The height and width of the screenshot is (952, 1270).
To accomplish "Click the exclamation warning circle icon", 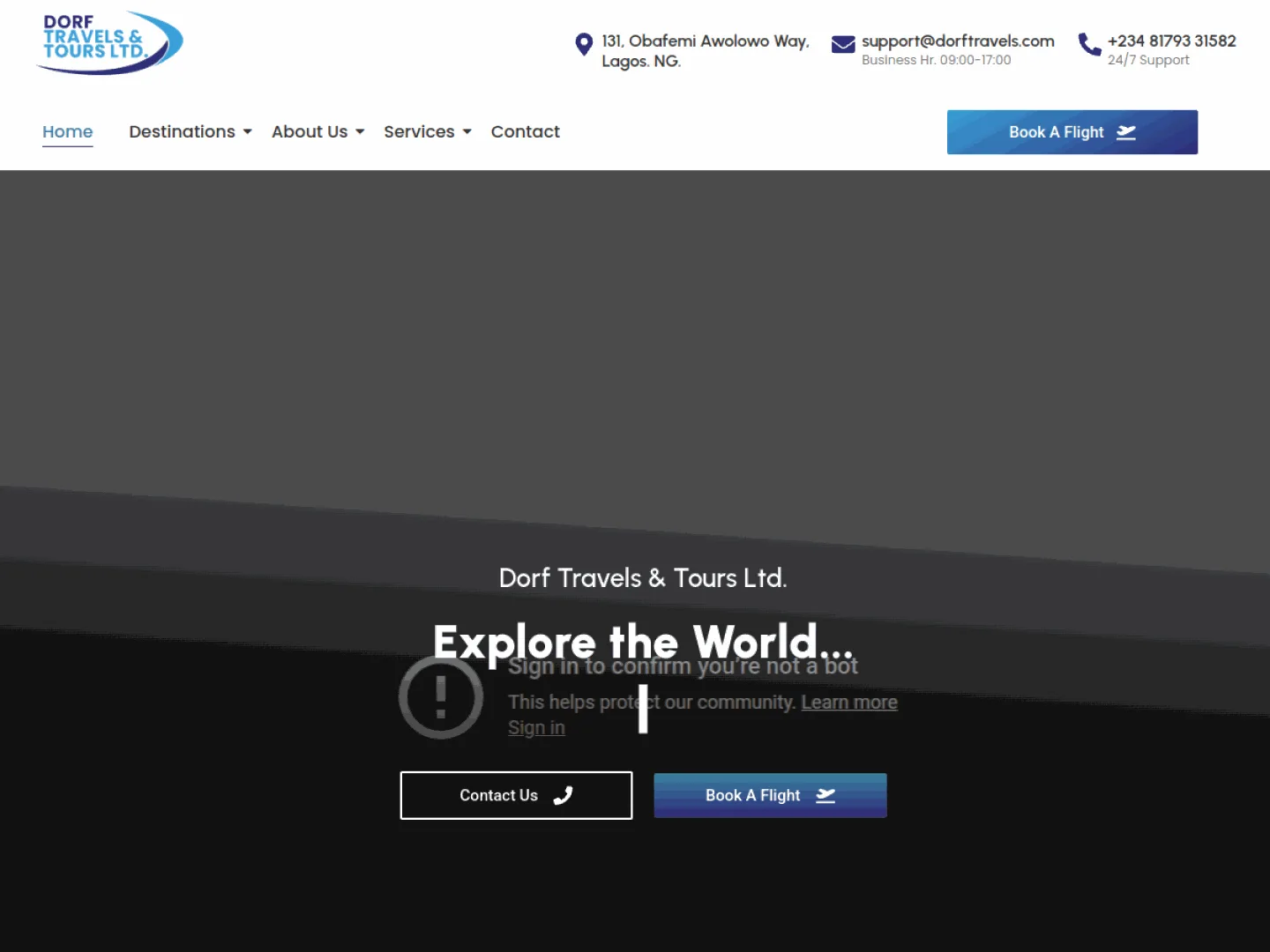I will (441, 696).
